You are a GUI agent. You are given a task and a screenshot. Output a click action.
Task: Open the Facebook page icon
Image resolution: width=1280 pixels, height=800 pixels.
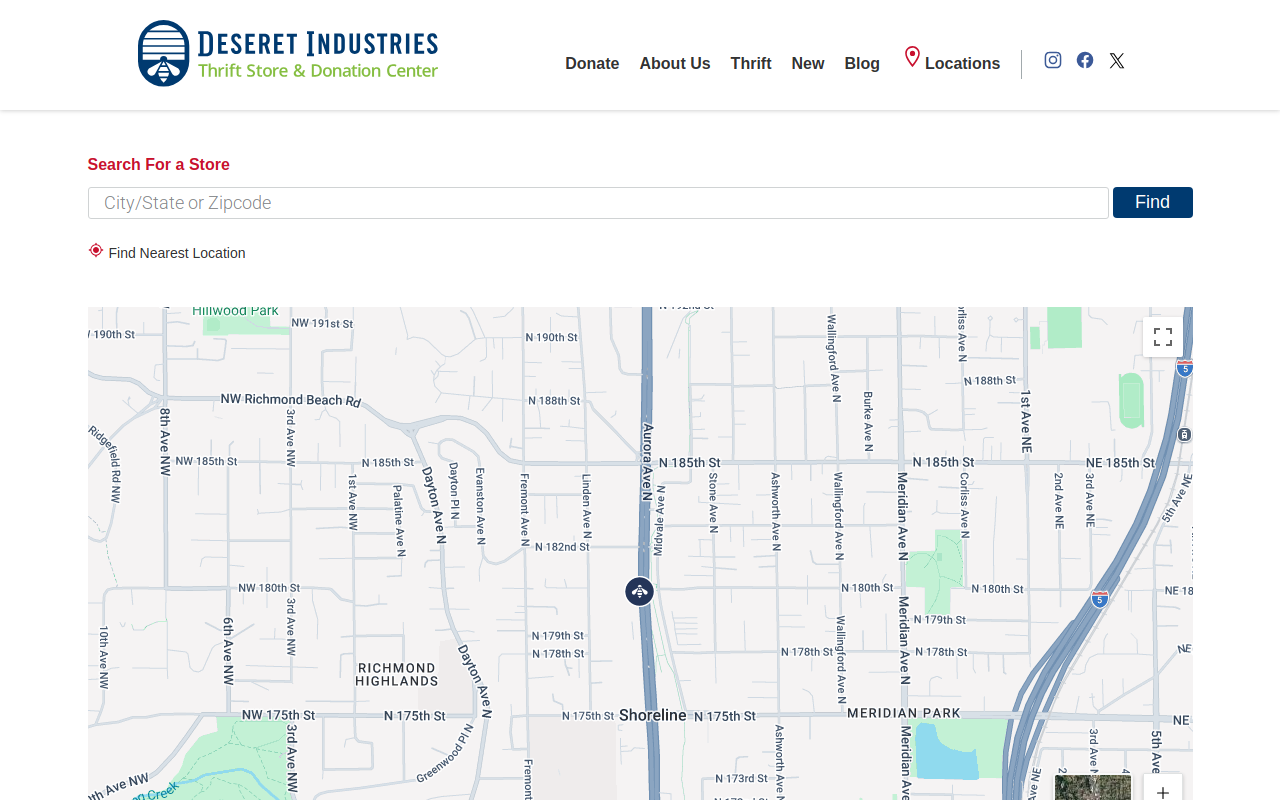pyautogui.click(x=1085, y=60)
